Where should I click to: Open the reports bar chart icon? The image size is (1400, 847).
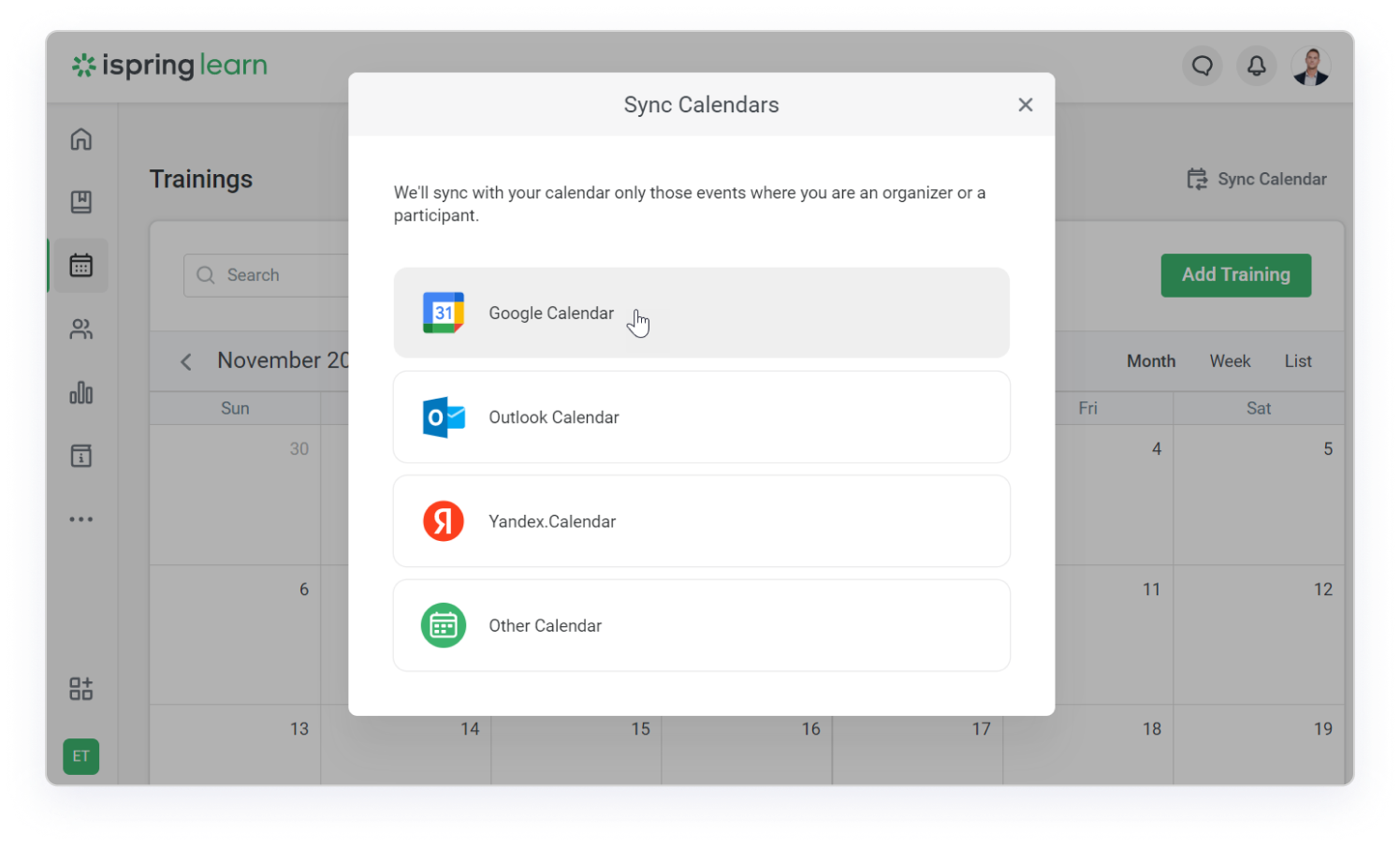81,392
